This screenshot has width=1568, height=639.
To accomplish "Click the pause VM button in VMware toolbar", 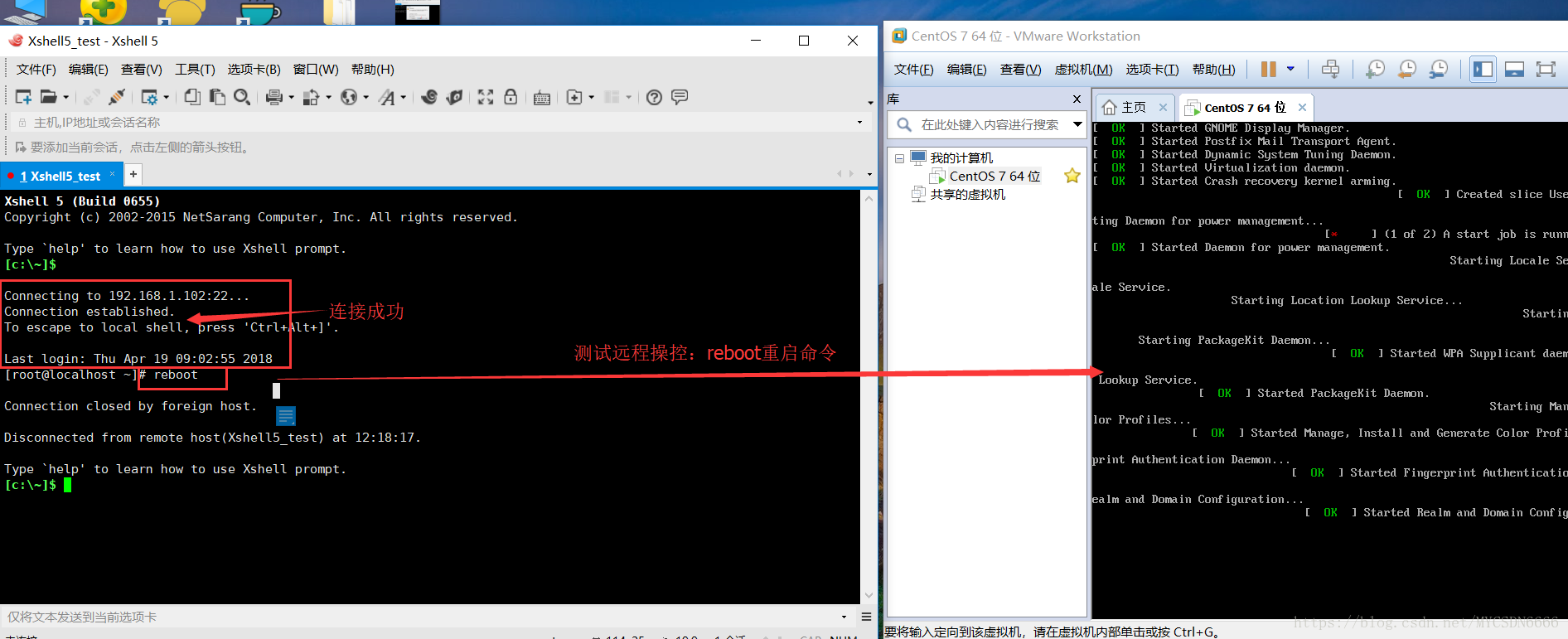I will (1268, 69).
